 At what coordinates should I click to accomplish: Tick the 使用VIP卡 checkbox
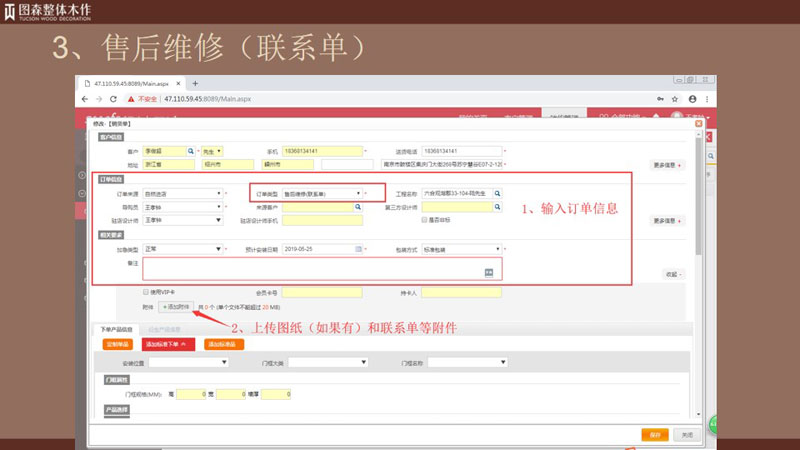click(146, 292)
